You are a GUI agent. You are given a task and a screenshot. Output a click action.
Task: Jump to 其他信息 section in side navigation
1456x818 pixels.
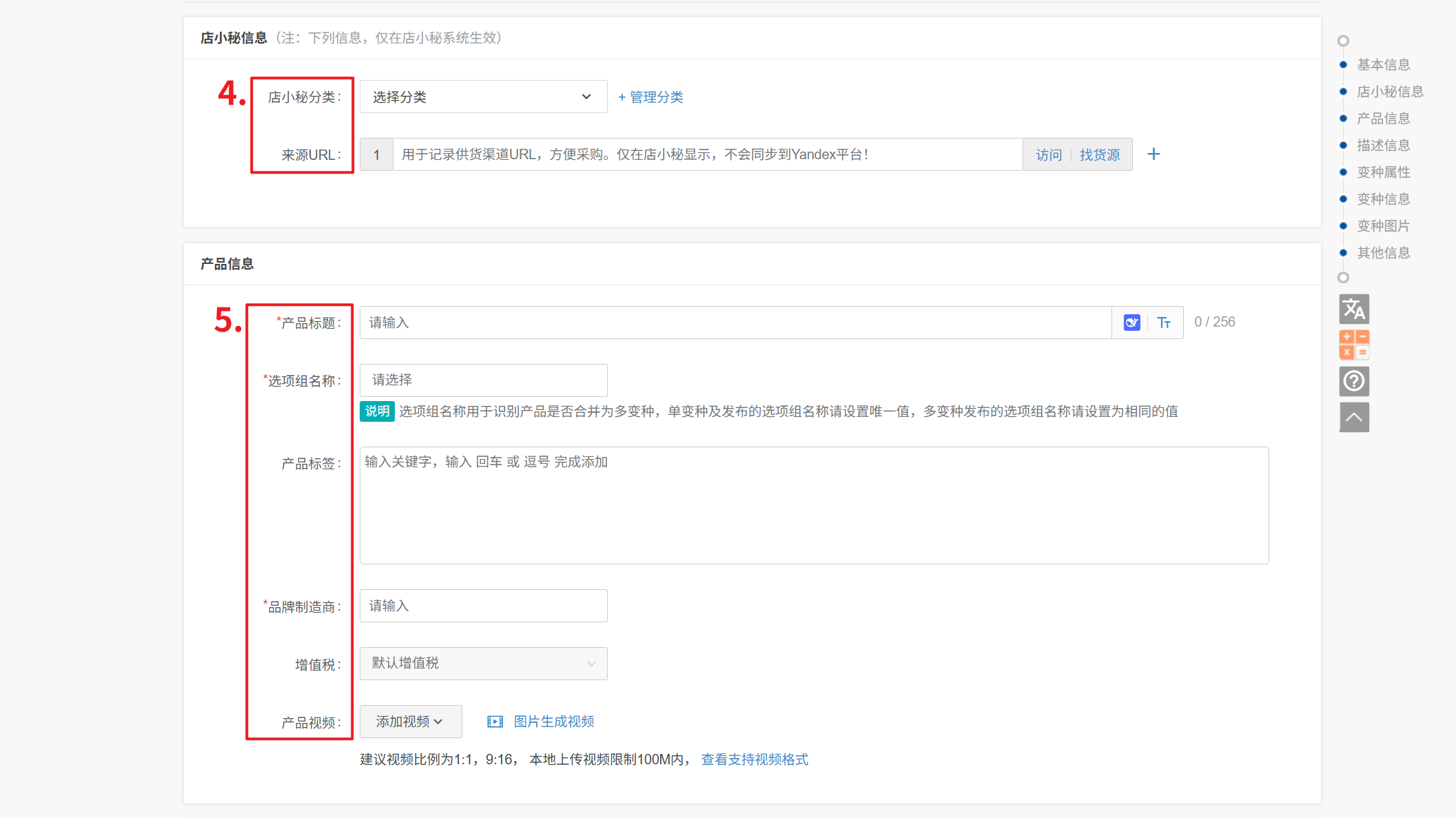click(x=1383, y=253)
